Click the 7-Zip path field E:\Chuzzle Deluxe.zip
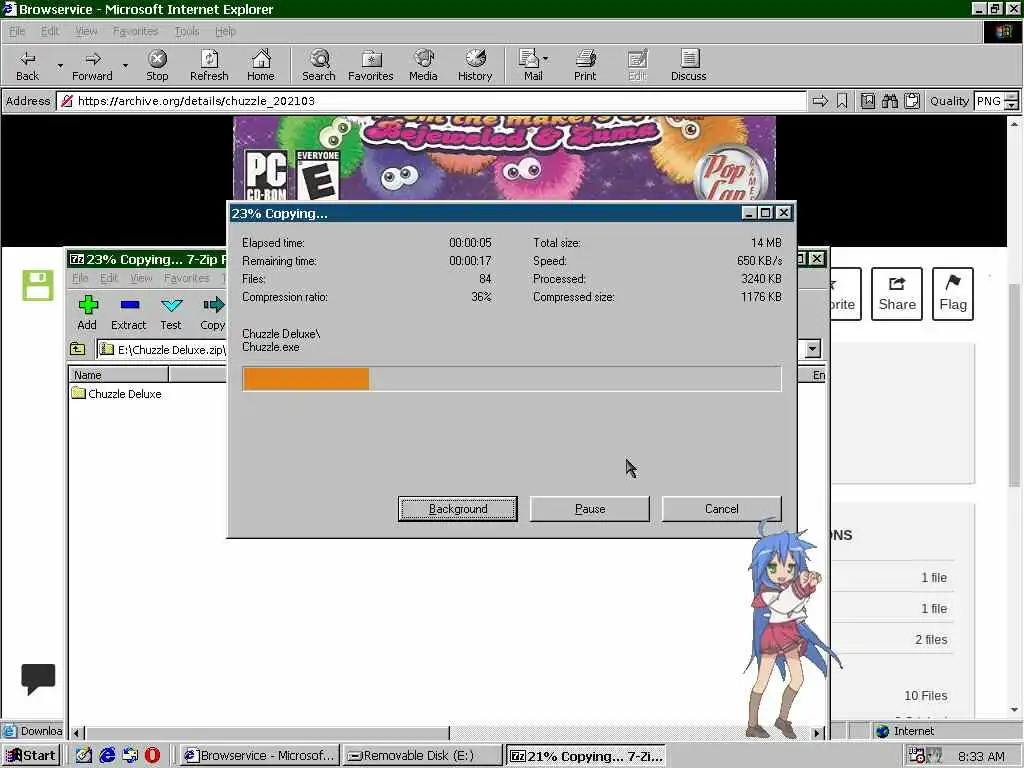Image resolution: width=1024 pixels, height=768 pixels. pyautogui.click(x=162, y=349)
